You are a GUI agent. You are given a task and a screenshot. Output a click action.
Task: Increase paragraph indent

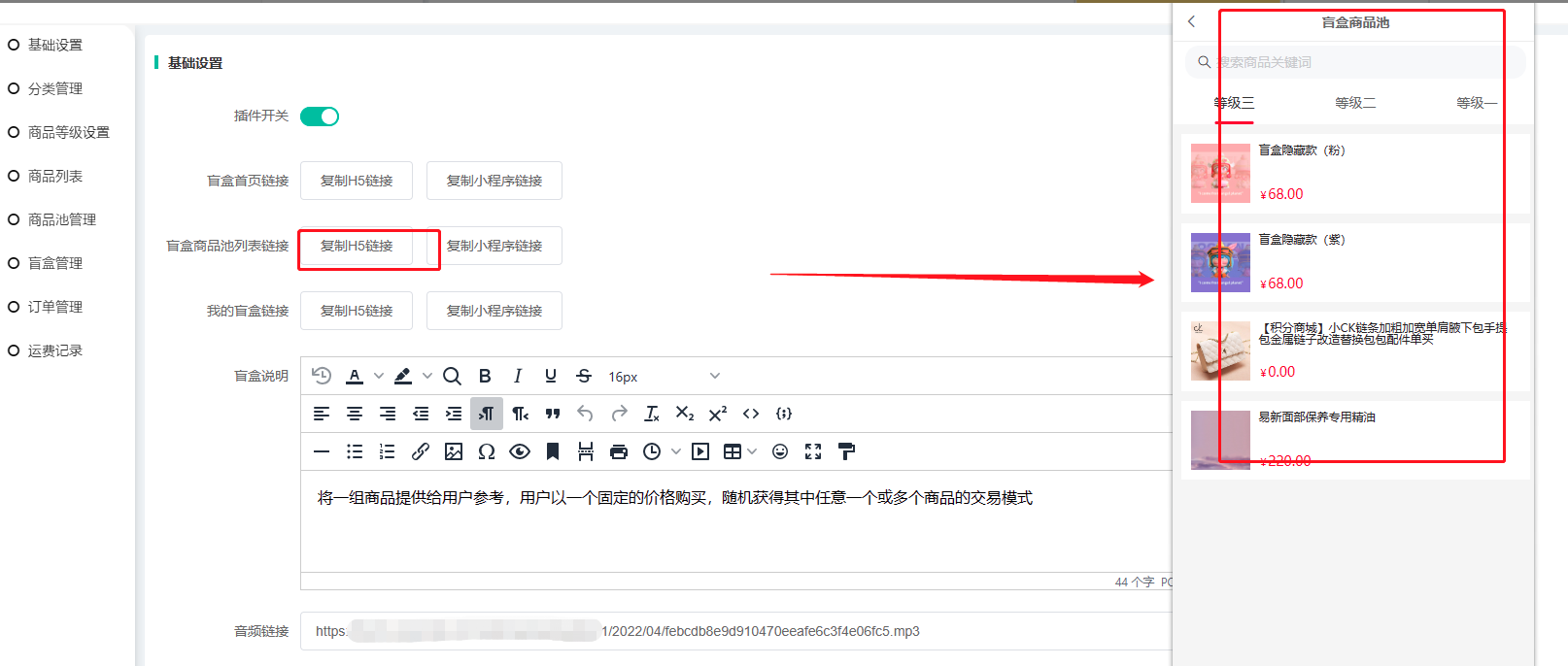(454, 414)
